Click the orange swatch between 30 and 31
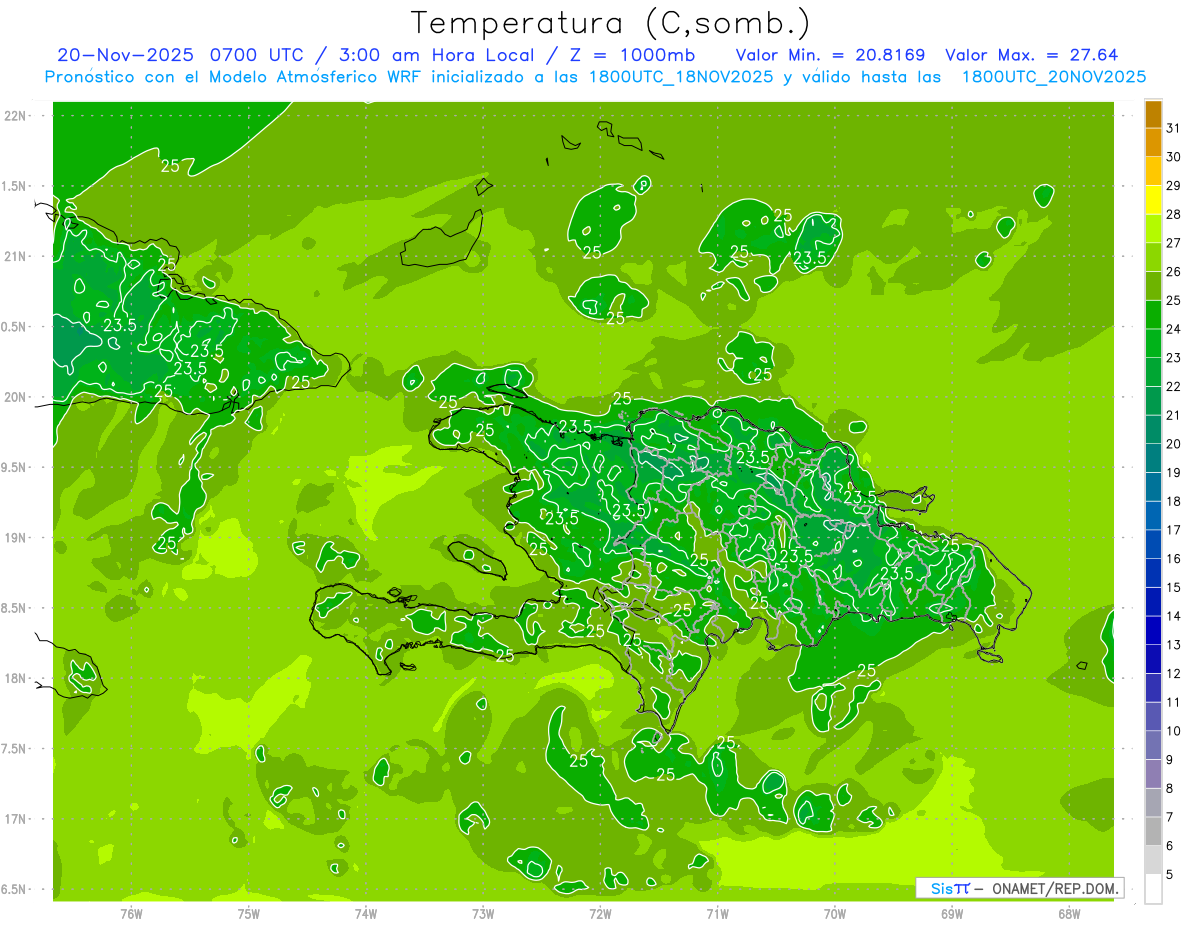Viewport: 1200px width, 927px height. click(x=1153, y=143)
